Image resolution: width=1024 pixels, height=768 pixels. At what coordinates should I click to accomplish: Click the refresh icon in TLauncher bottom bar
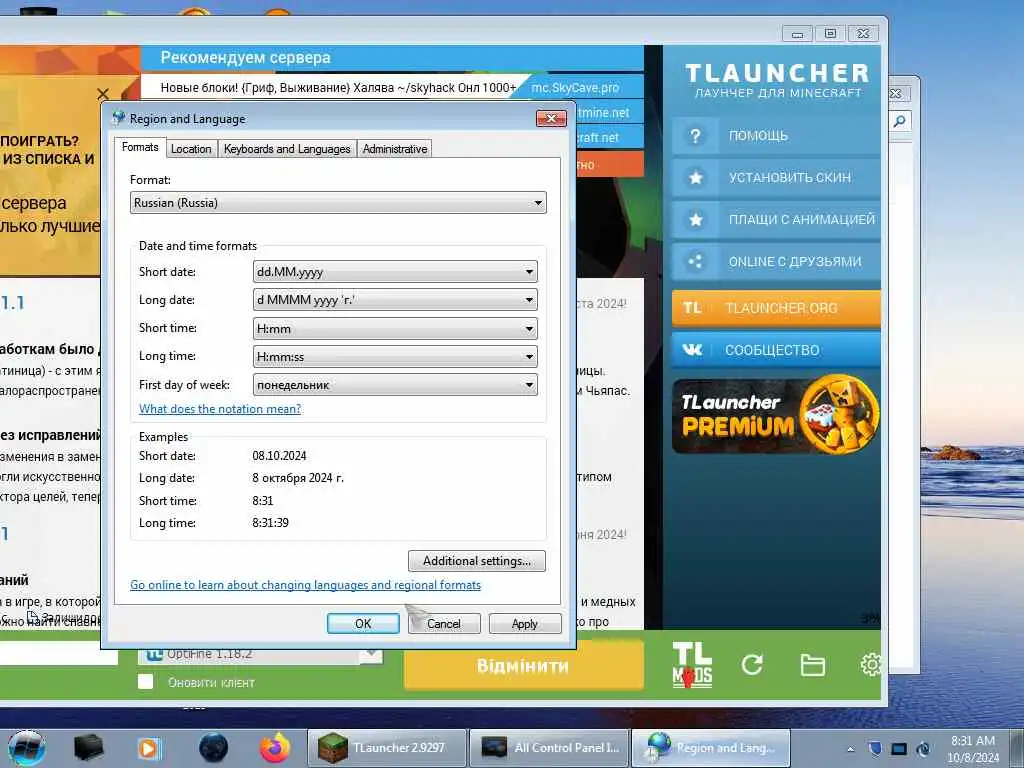(752, 665)
